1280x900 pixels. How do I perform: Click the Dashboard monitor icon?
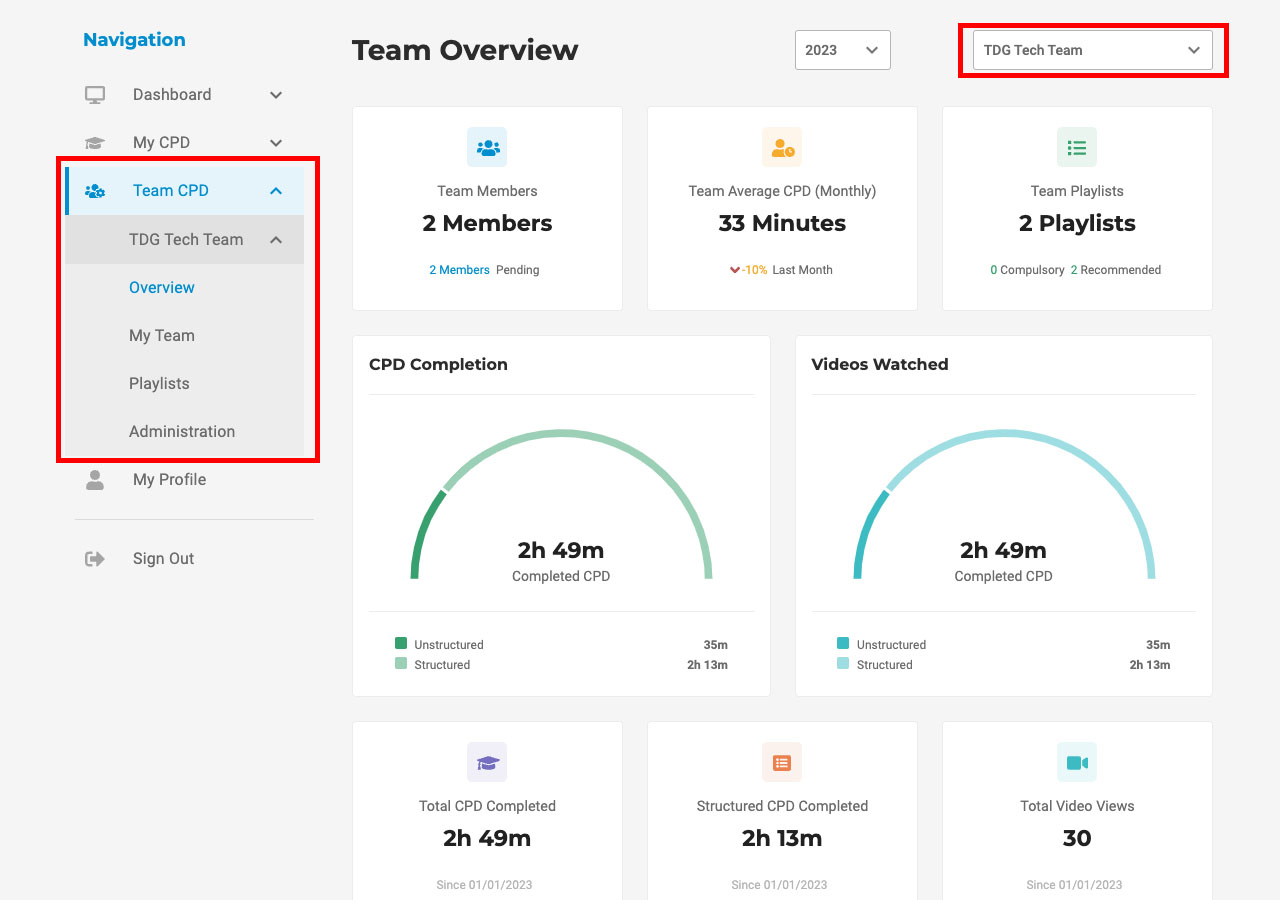coord(95,95)
